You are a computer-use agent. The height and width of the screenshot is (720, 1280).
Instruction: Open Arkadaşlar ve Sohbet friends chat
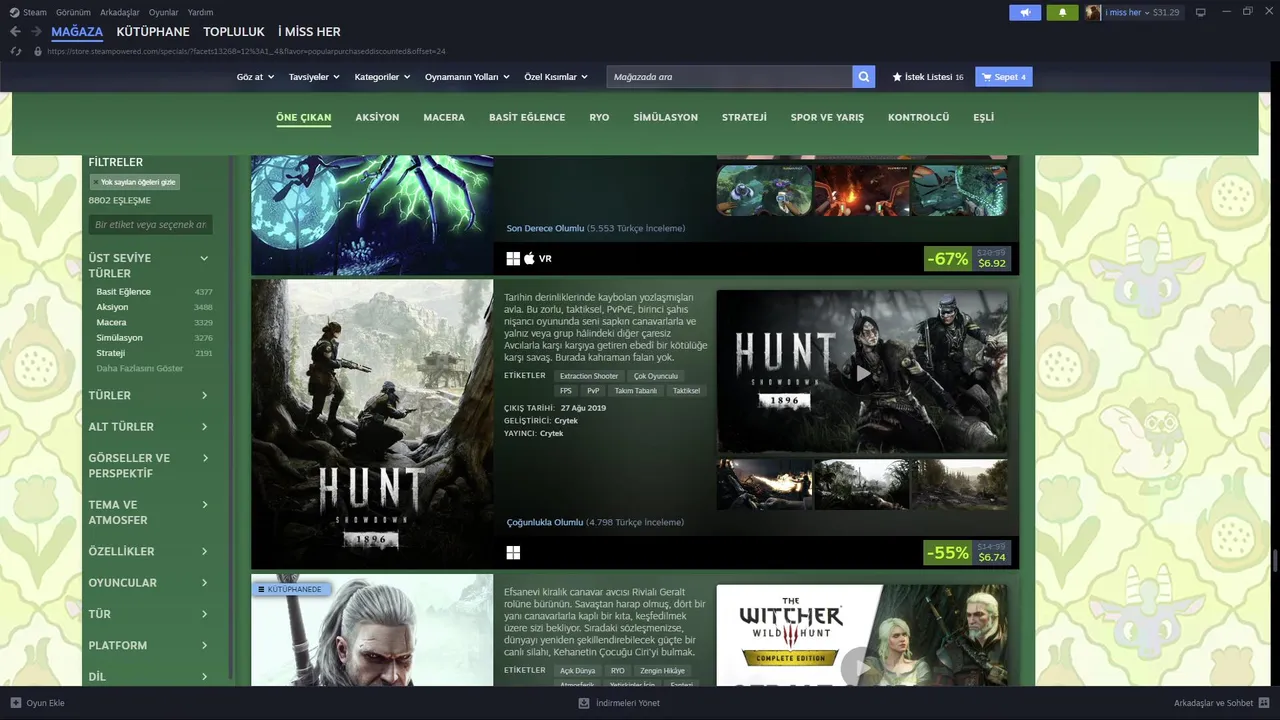click(x=1222, y=703)
